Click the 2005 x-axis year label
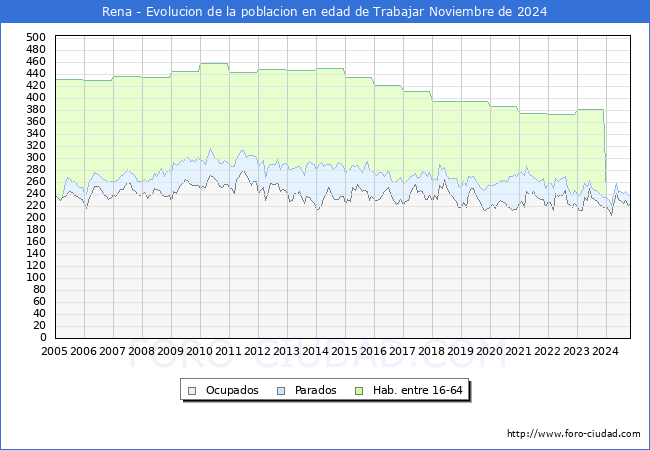650x450 pixels. (x=54, y=351)
